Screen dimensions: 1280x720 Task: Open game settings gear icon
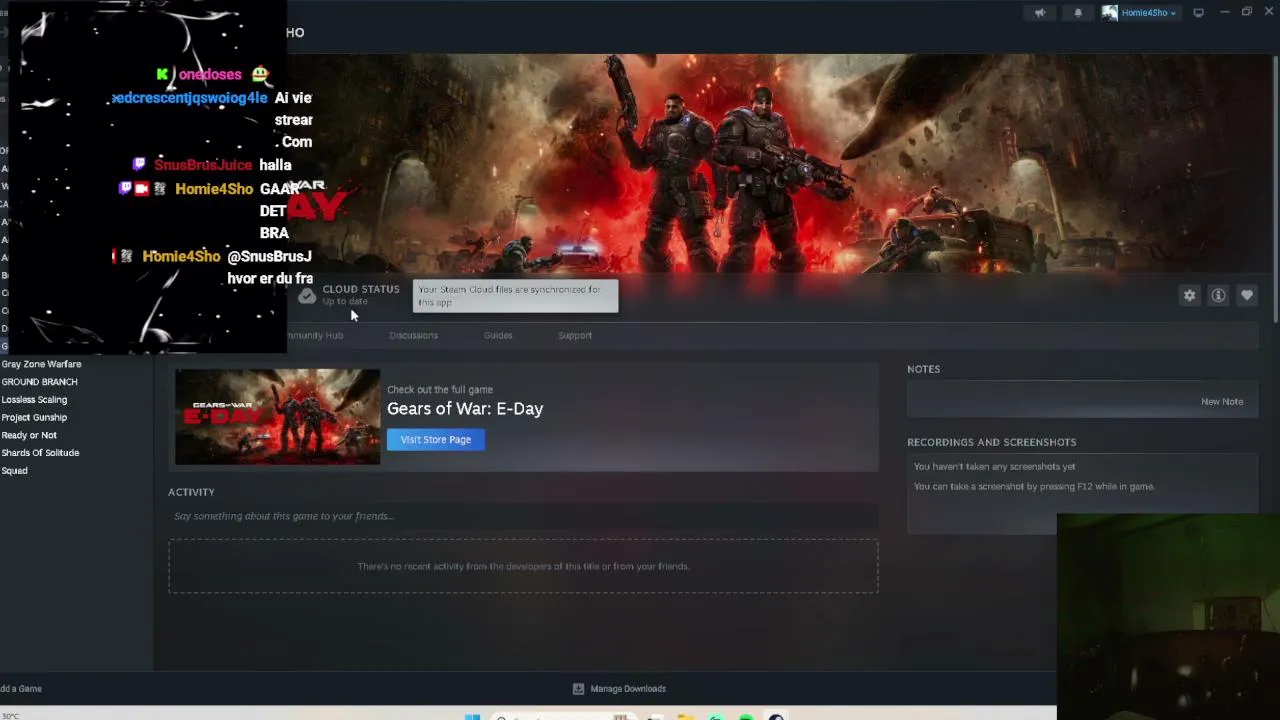pyautogui.click(x=1189, y=295)
